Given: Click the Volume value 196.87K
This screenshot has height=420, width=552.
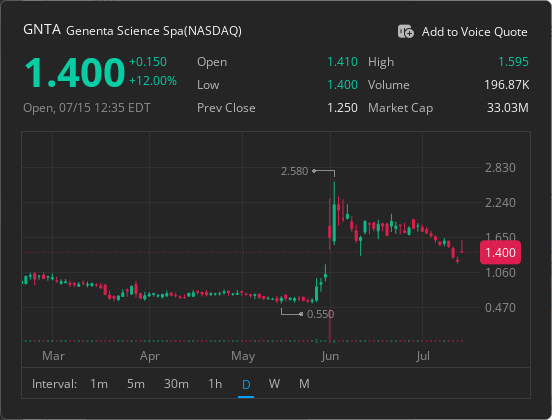Looking at the screenshot, I should [x=507, y=85].
